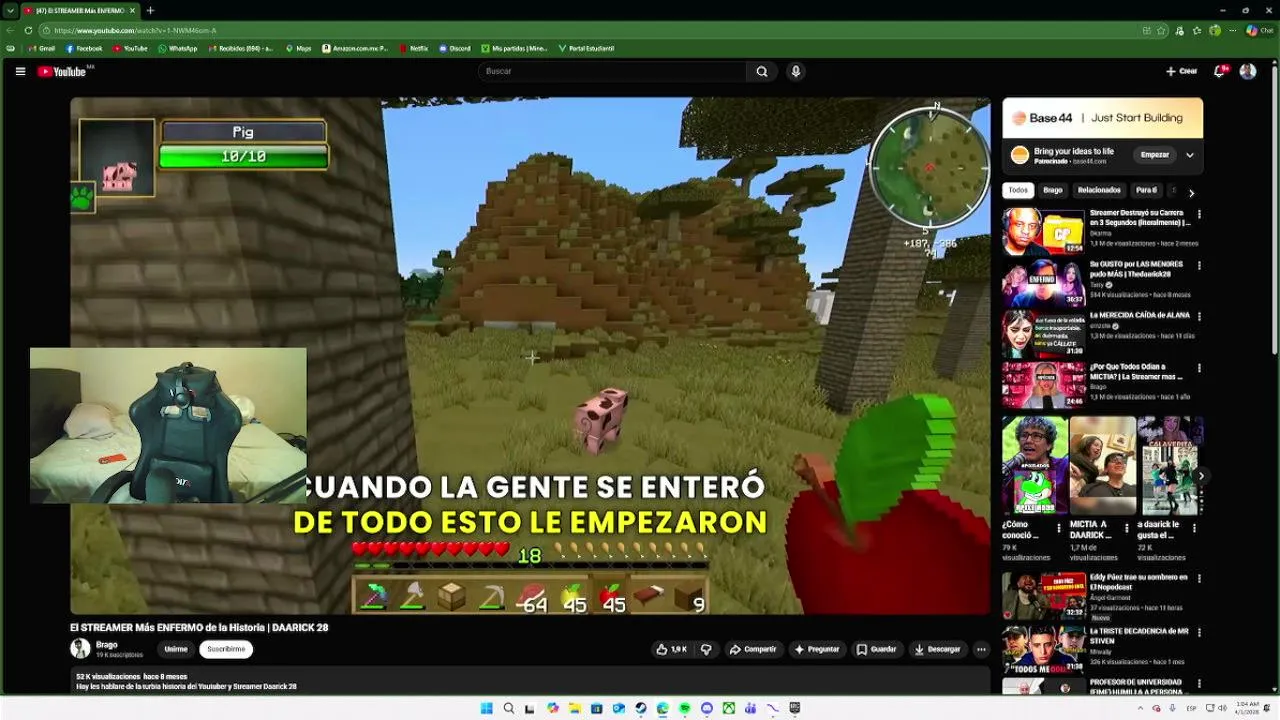The image size is (1280, 720).
Task: Open options for 'LA MERECIDA CAÍDA DE ALANA' video
Action: 1199,317
